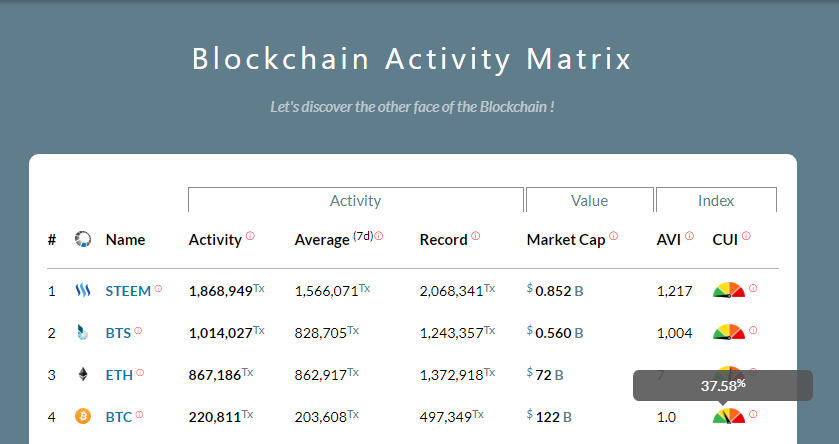839x444 pixels.
Task: Click info icon next to CUI header
Action: coord(746,236)
